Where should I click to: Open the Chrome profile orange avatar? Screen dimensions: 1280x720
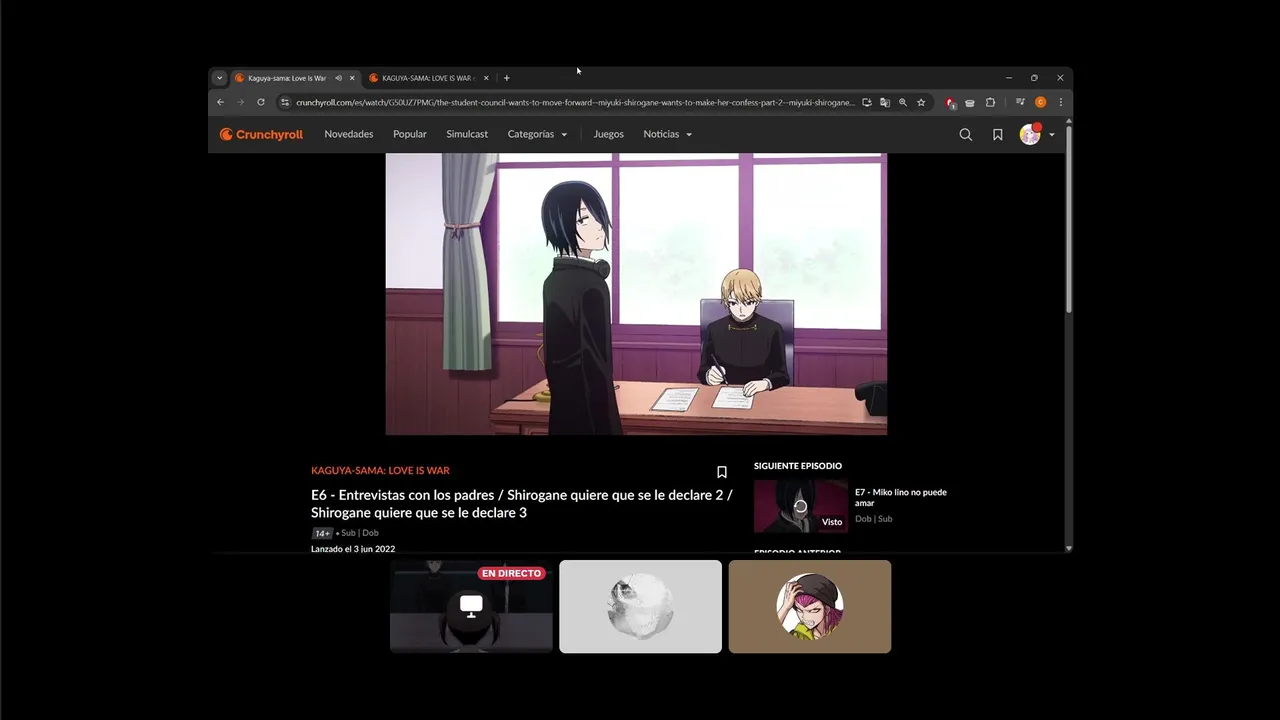pyautogui.click(x=1041, y=102)
